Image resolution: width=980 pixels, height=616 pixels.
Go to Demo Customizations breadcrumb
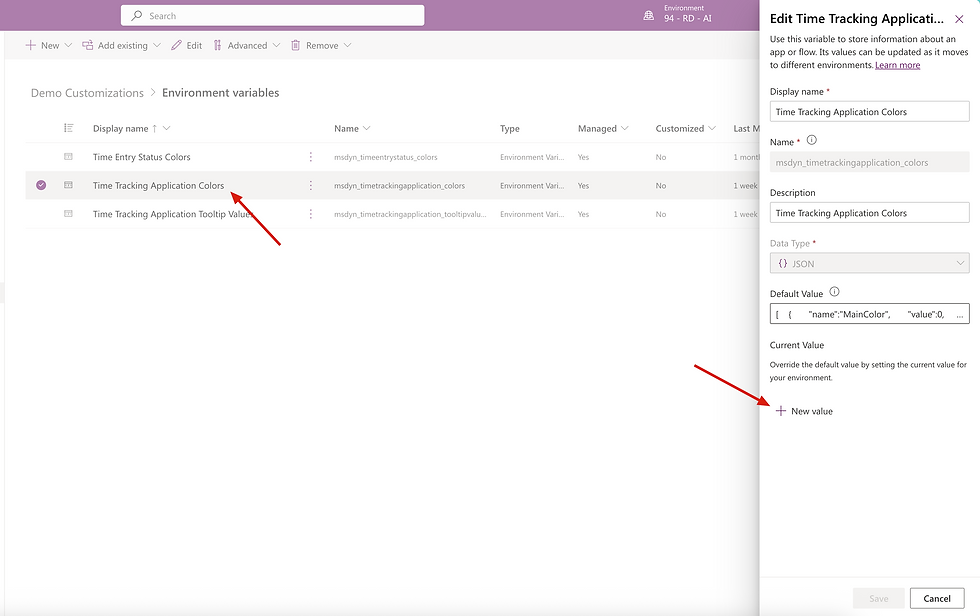point(88,92)
